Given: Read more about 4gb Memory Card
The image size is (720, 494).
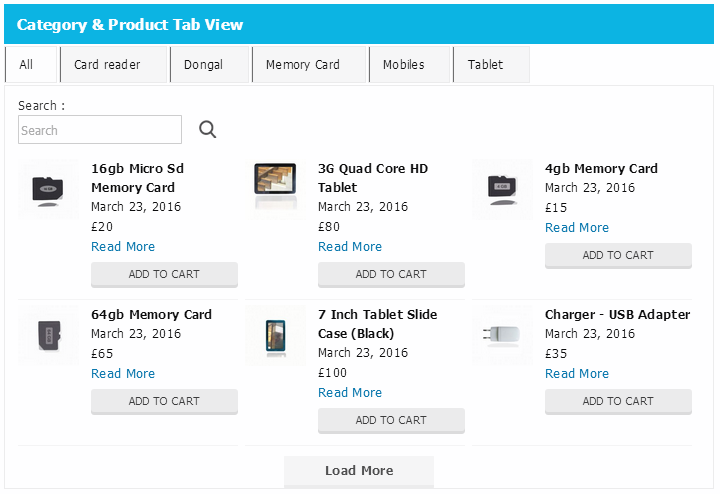Looking at the screenshot, I should click(x=577, y=228).
